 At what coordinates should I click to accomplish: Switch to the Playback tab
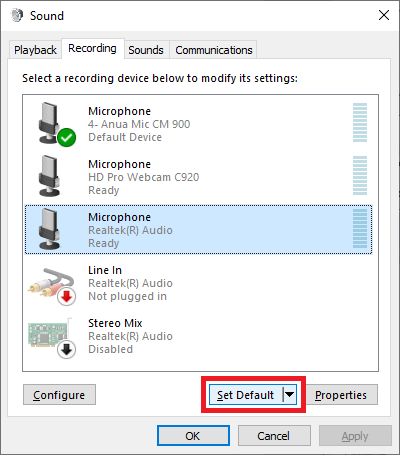[x=35, y=50]
